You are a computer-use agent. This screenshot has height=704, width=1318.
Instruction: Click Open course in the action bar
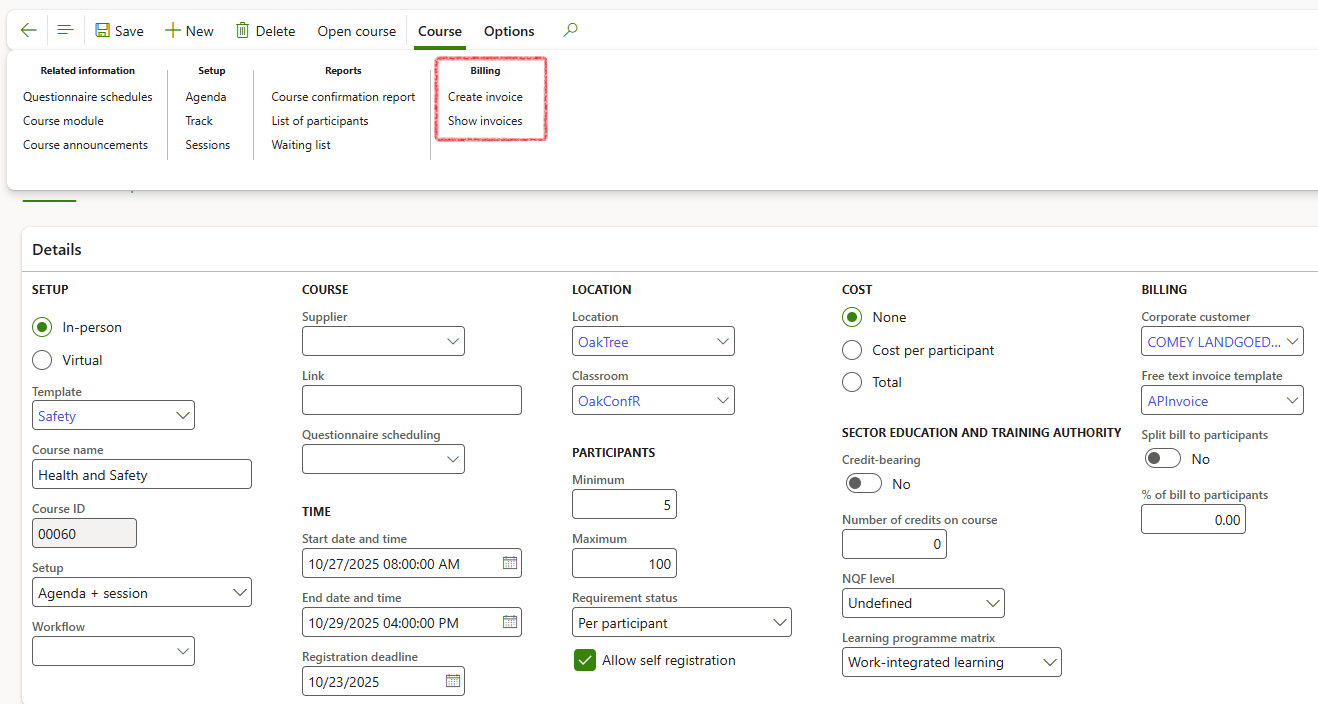(x=356, y=31)
